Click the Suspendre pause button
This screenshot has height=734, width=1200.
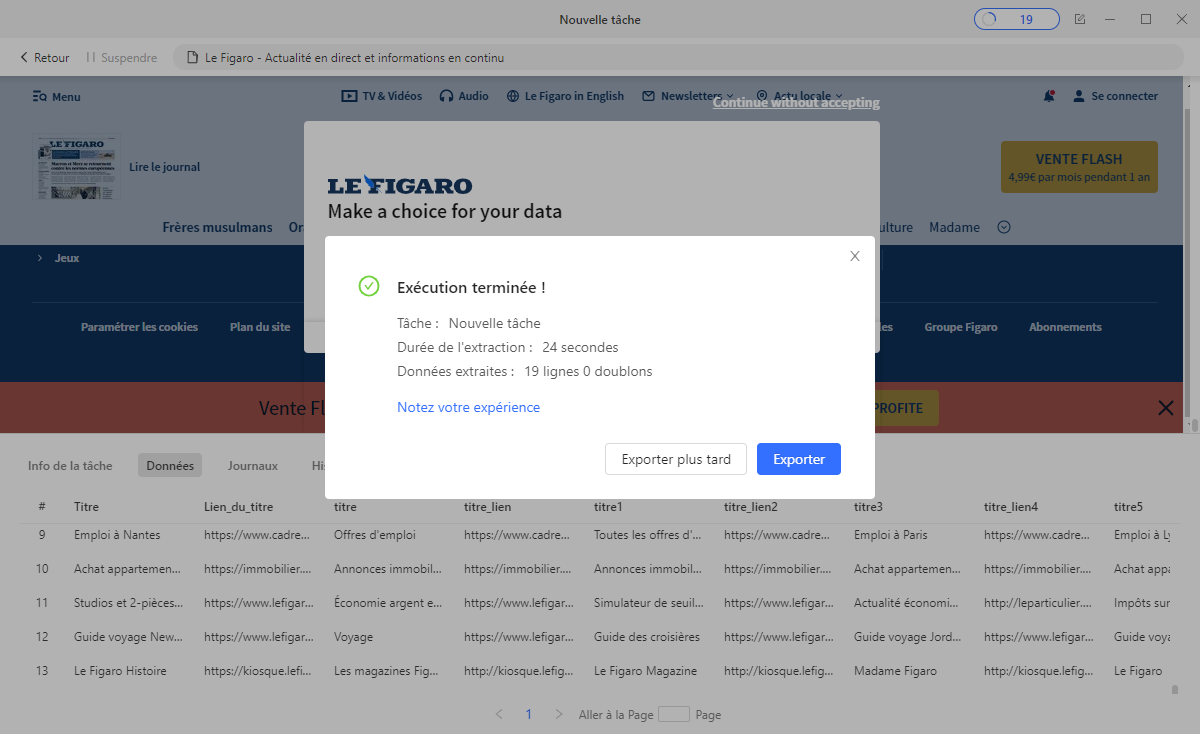coord(121,58)
